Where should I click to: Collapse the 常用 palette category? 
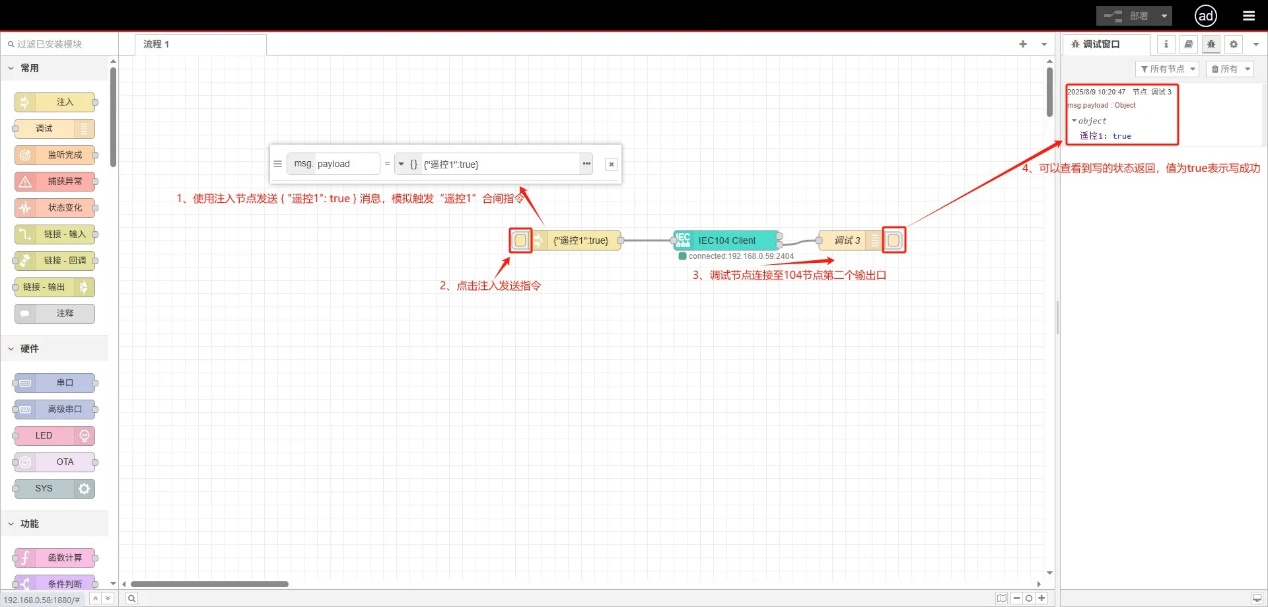(12, 69)
